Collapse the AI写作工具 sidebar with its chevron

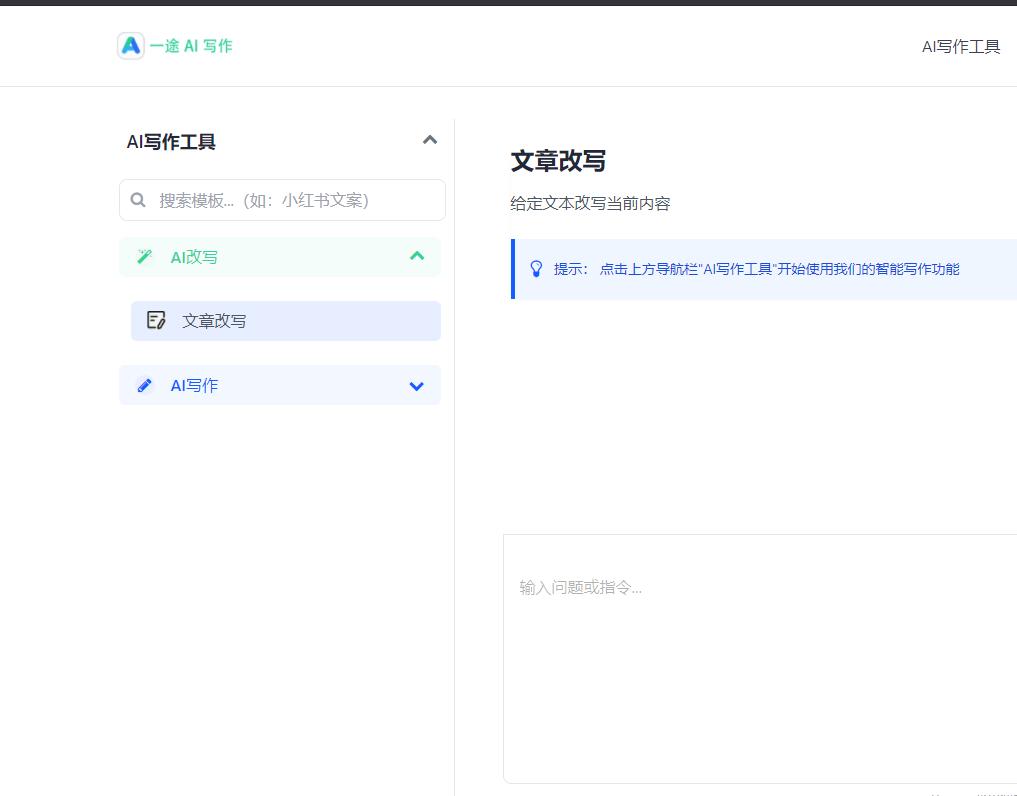pyautogui.click(x=430, y=140)
